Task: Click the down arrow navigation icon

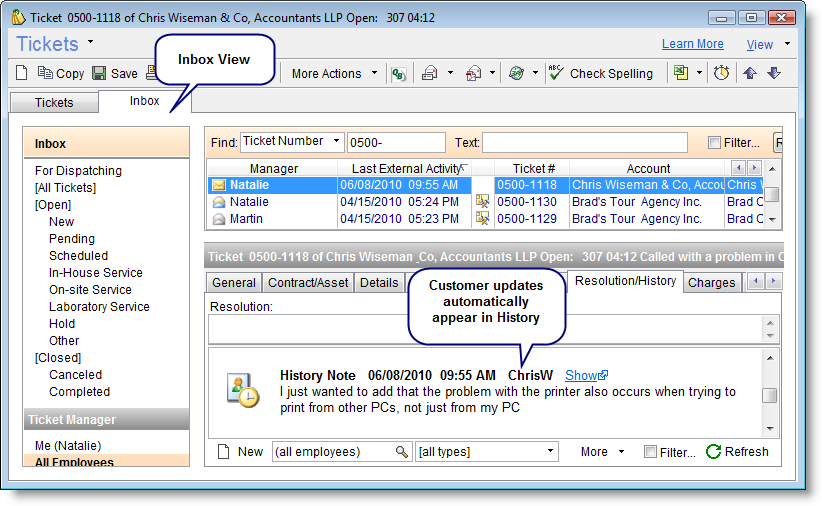Action: point(773,73)
